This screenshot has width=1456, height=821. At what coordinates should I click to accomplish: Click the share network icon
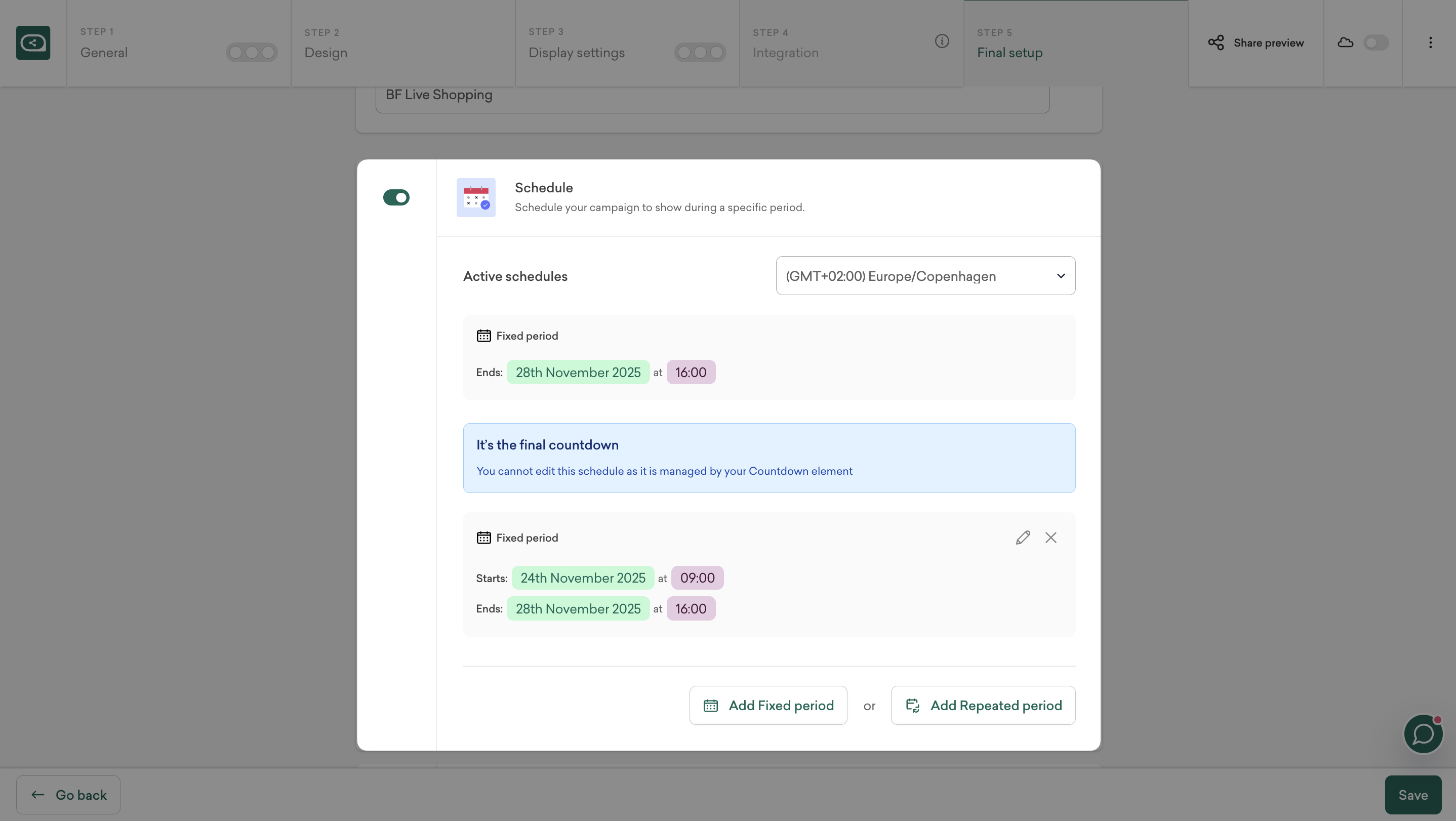click(x=1216, y=43)
